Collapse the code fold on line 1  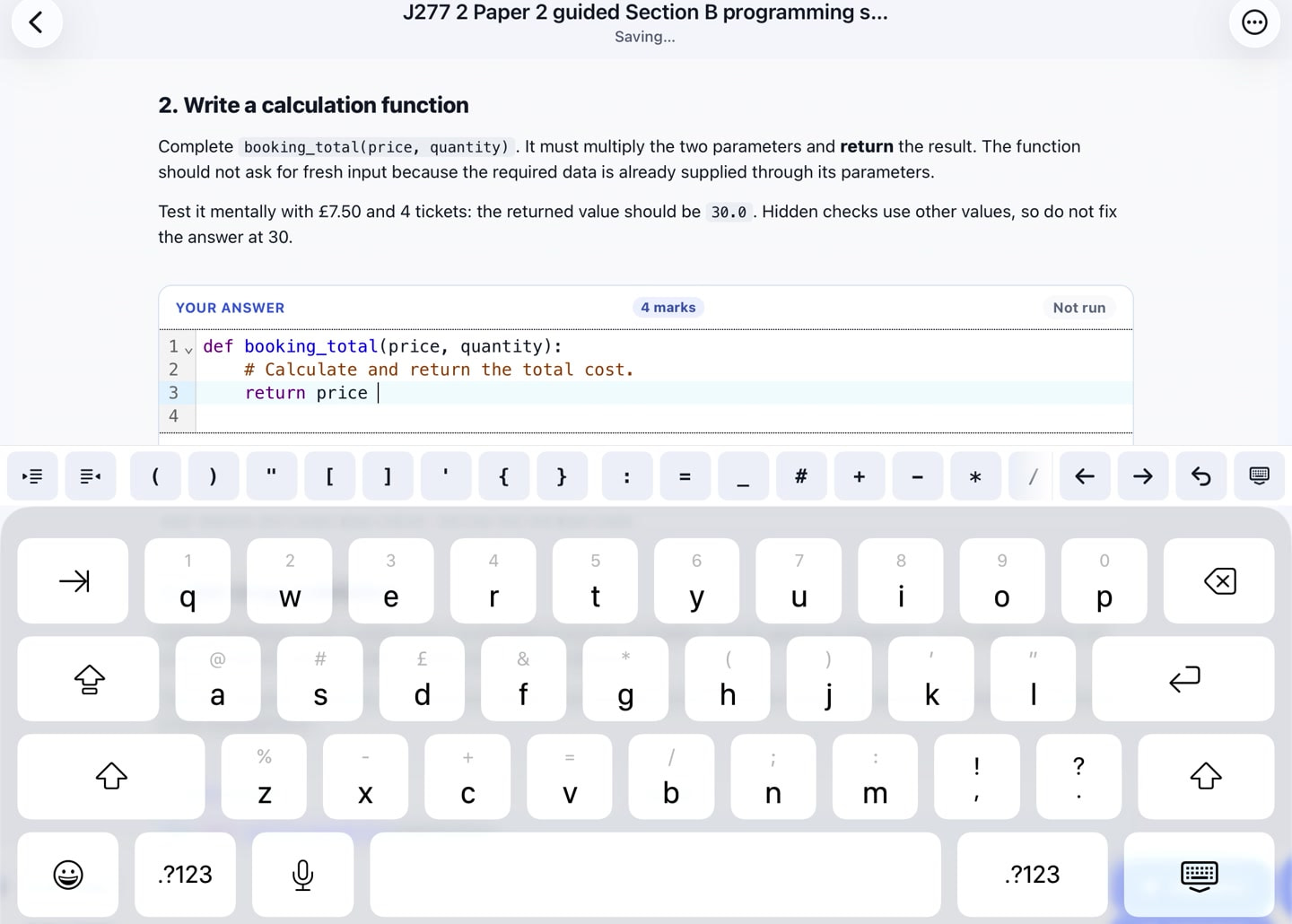pyautogui.click(x=188, y=349)
